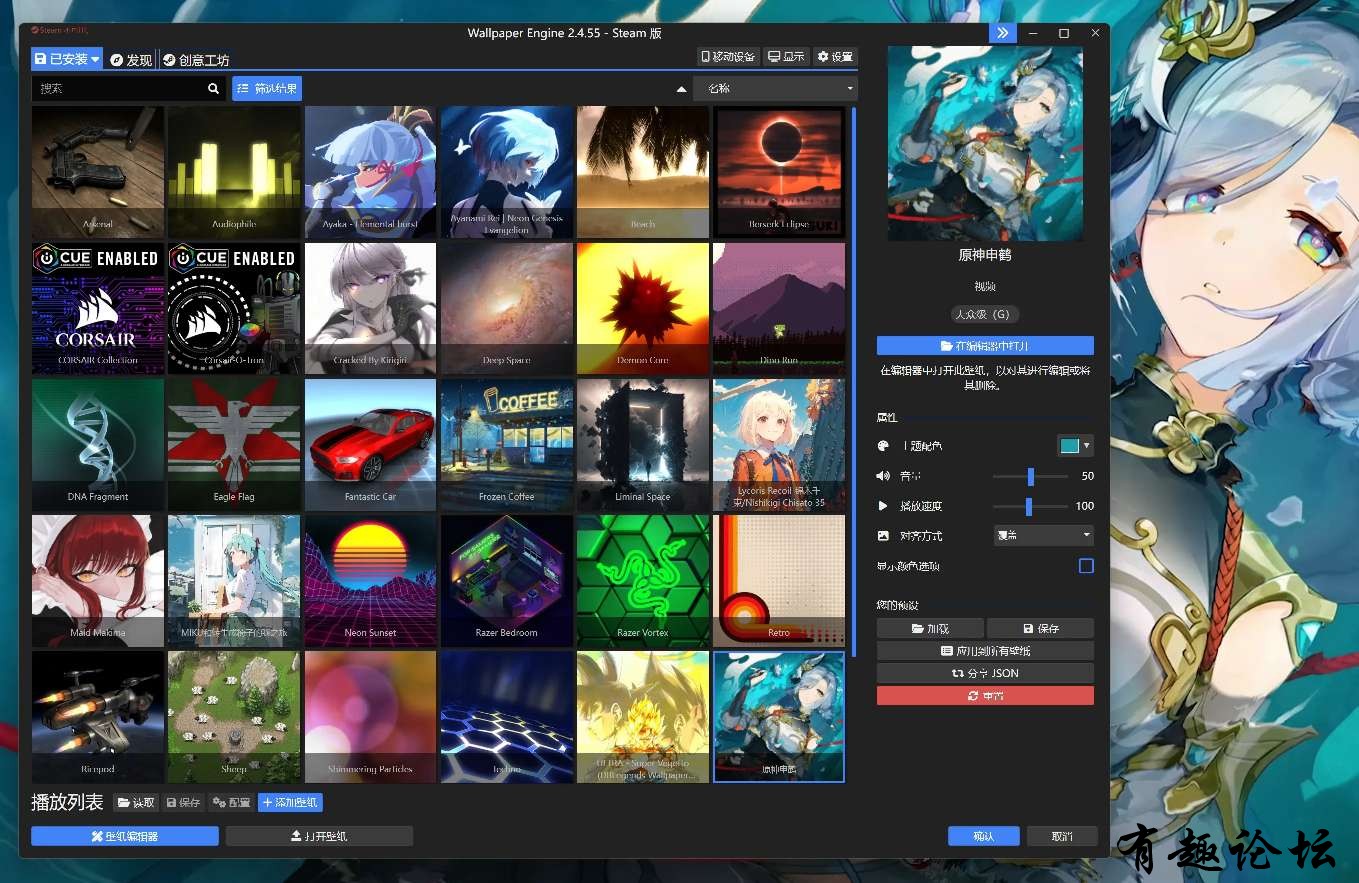Select the Razer Bedroom wallpaper

tap(507, 581)
